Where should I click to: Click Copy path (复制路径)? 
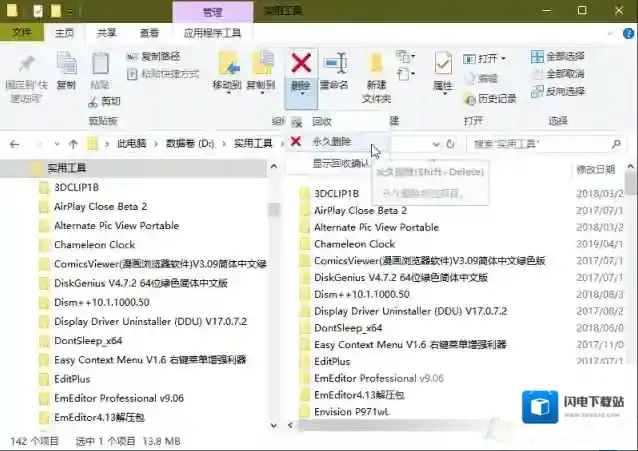click(153, 57)
